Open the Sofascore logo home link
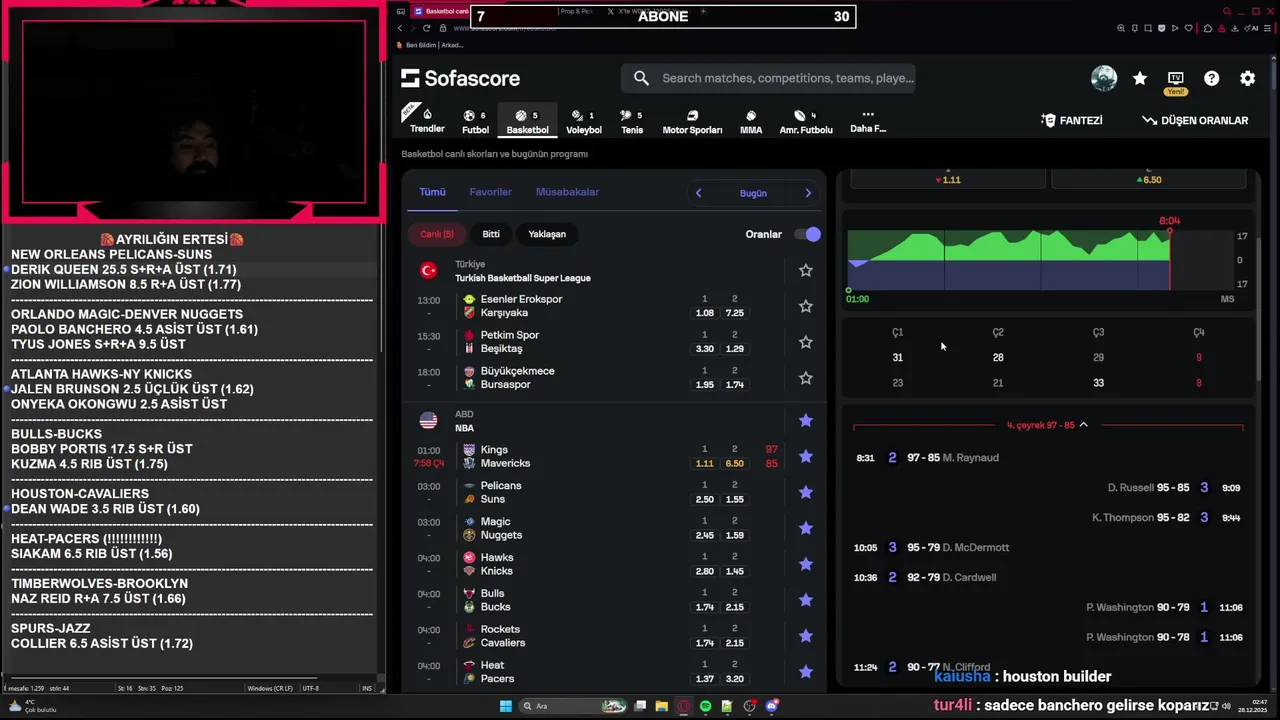The height and width of the screenshot is (720, 1280). 460,78
